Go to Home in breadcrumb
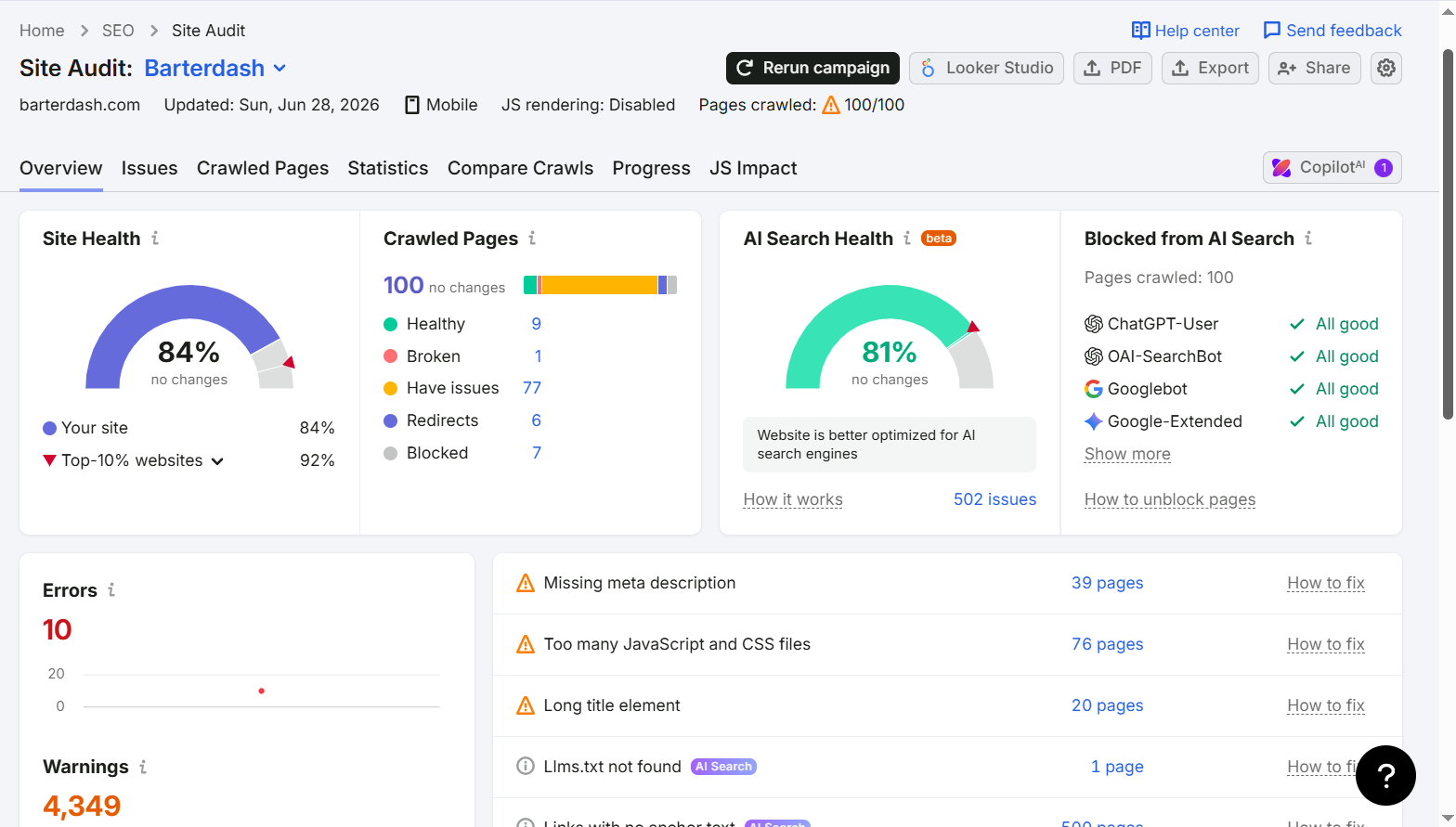The image size is (1456, 827). [42, 31]
